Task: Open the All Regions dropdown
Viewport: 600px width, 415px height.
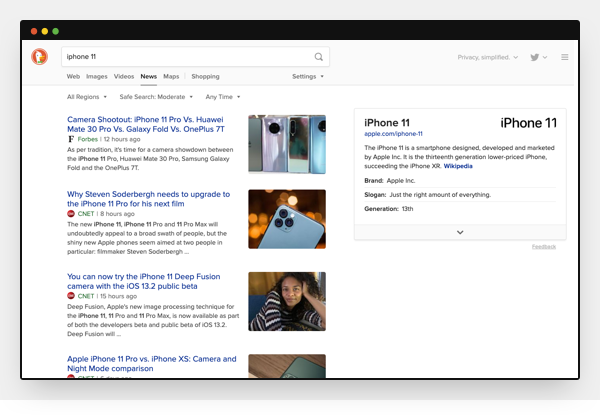Action: [86, 97]
